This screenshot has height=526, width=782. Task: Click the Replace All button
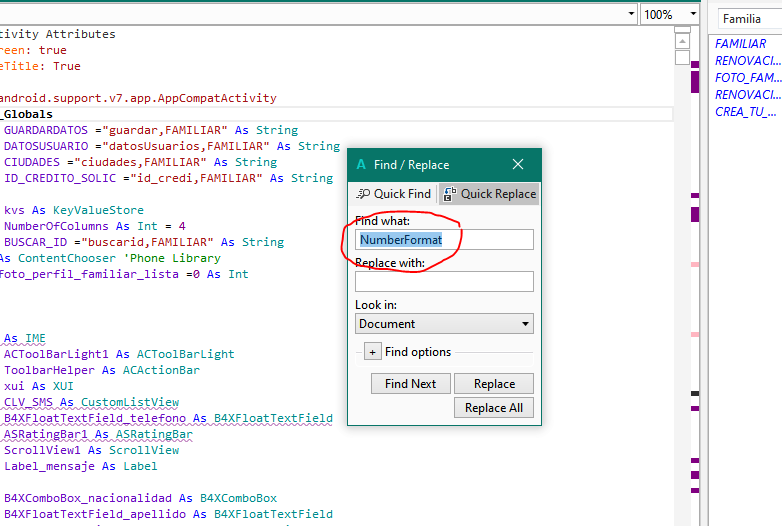494,407
